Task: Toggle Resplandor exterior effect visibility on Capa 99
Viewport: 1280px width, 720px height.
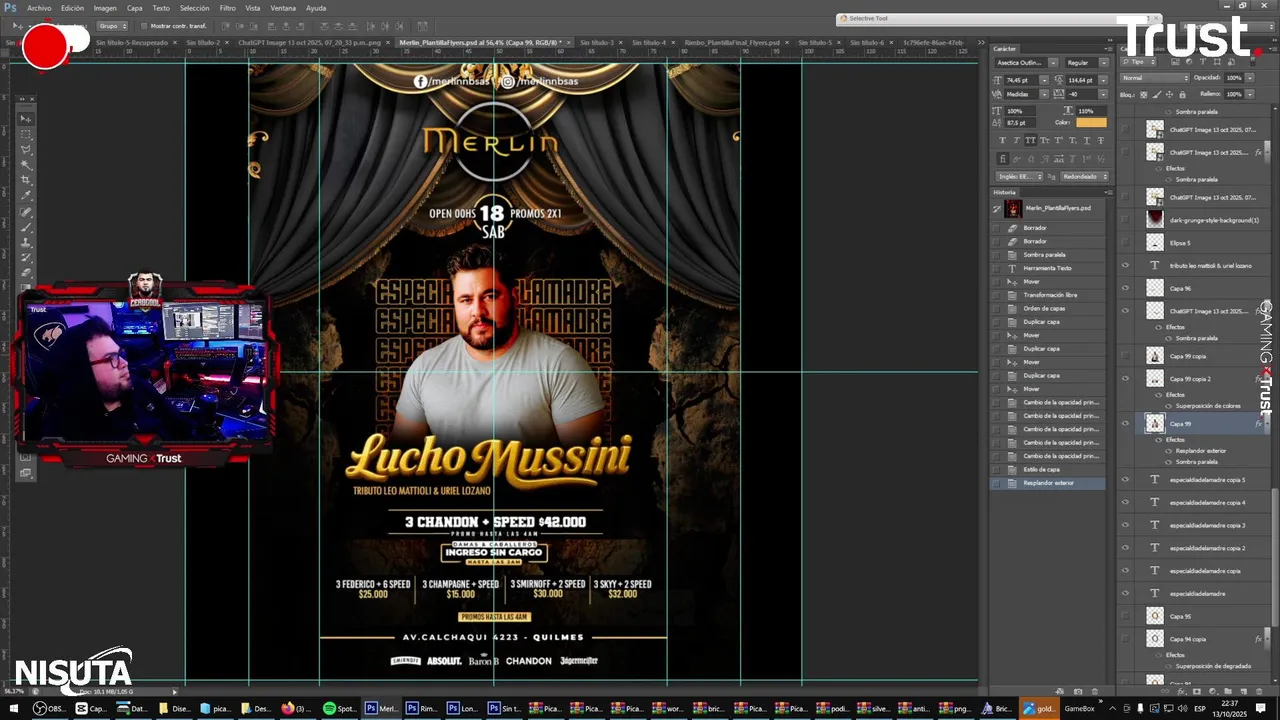Action: [x=1169, y=451]
